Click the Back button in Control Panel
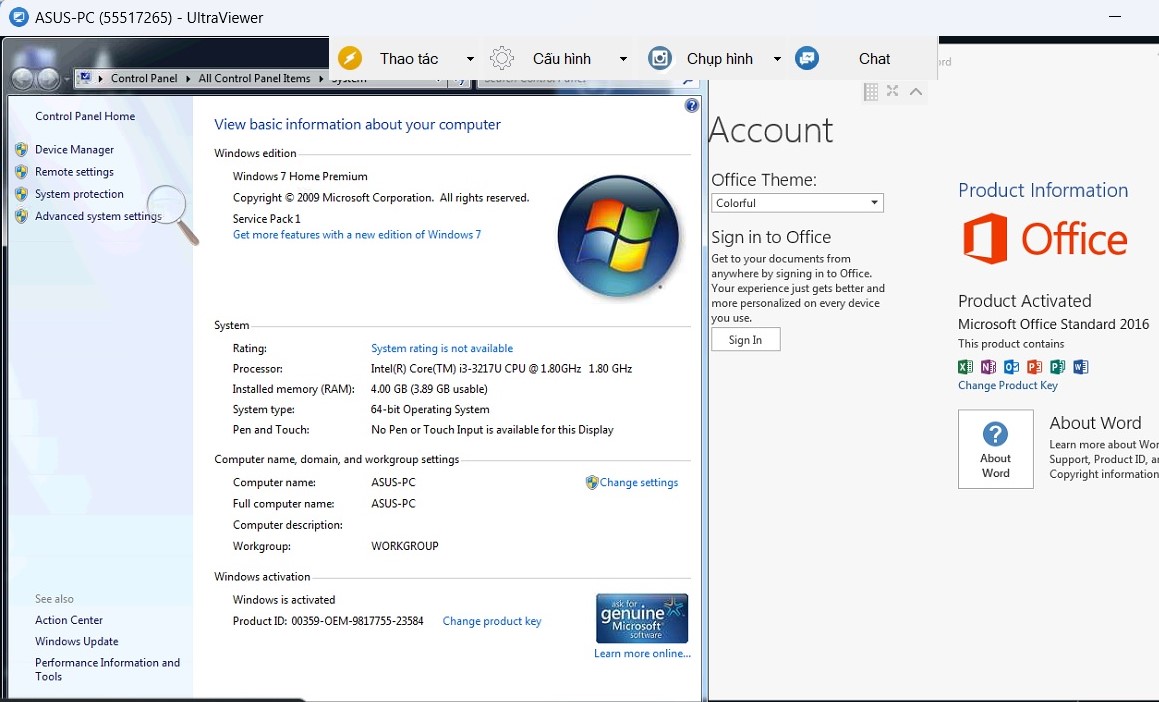The height and width of the screenshot is (702, 1159). click(23, 78)
